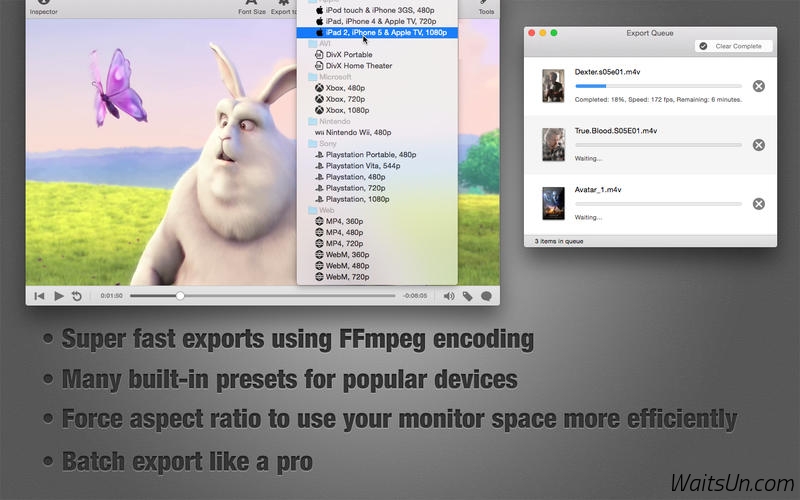The width and height of the screenshot is (800, 500).
Task: Minimize the Export Queue window
Action: point(543,33)
